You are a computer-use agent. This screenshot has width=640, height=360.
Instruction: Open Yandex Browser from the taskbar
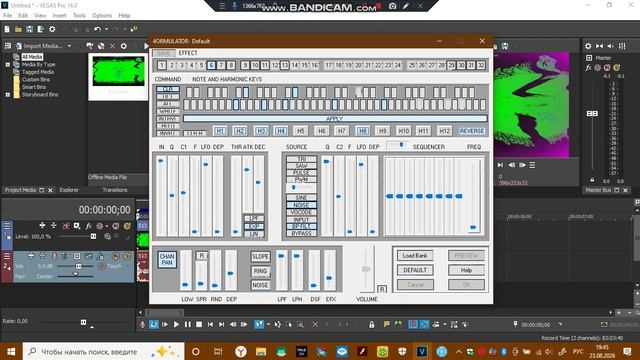click(241, 351)
